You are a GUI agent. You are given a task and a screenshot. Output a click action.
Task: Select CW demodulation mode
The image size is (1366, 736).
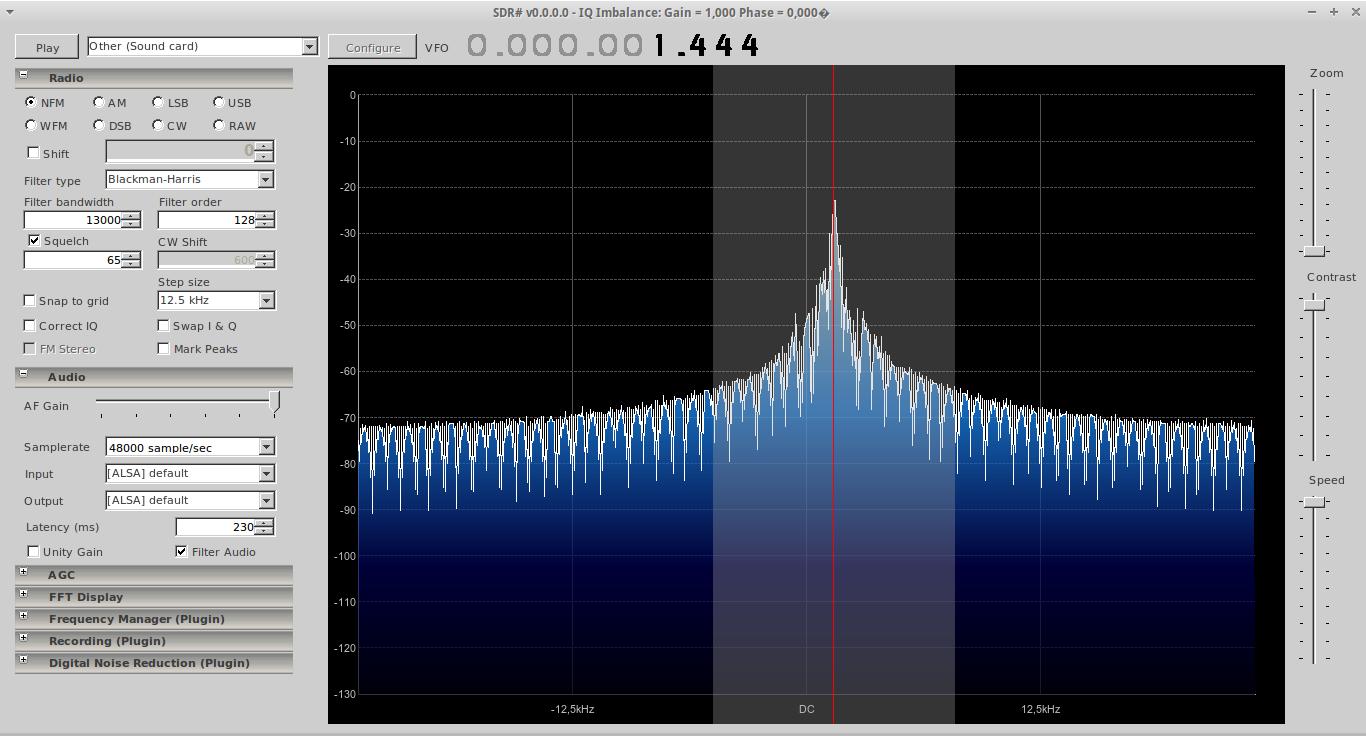(158, 125)
